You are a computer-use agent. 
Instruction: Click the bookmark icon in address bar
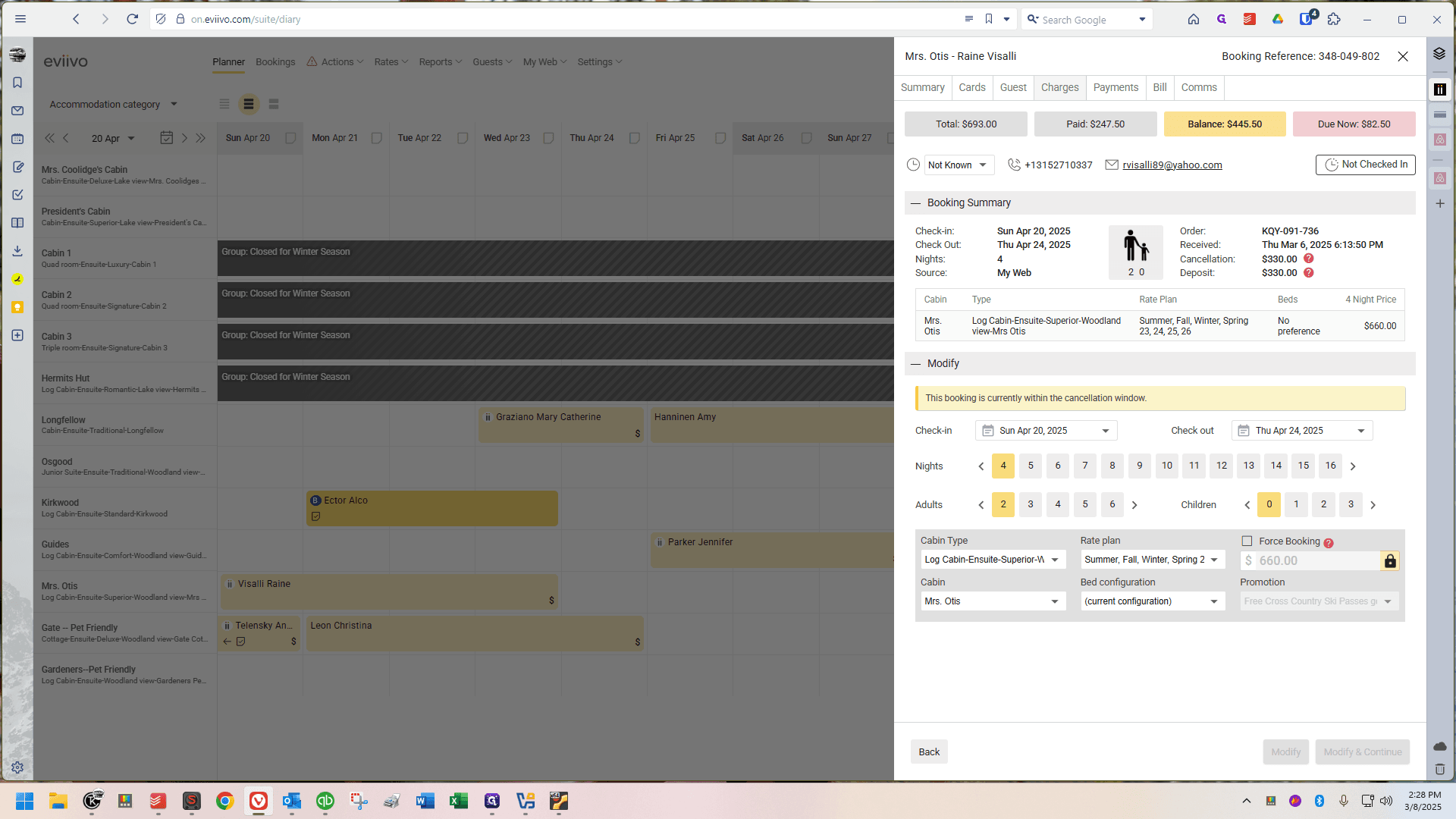click(989, 19)
